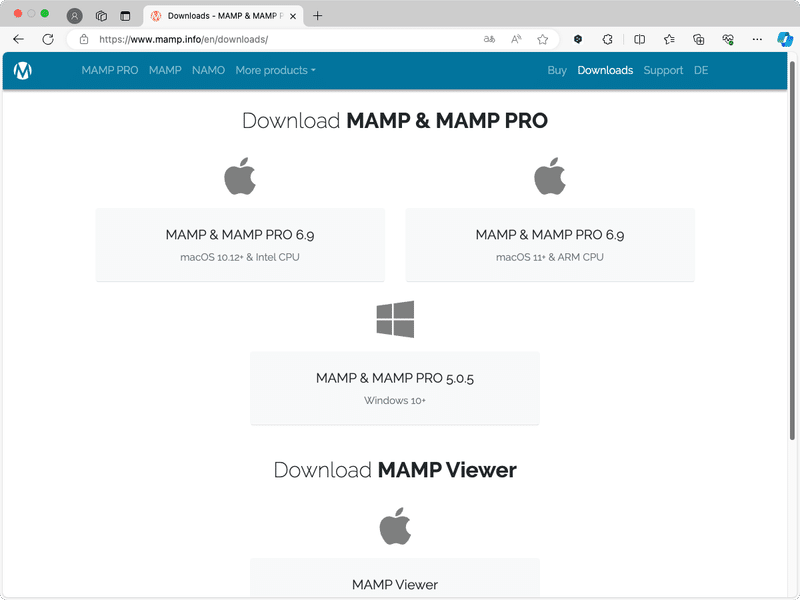
Task: Open the workspaces icon in the title bar
Action: click(x=101, y=16)
